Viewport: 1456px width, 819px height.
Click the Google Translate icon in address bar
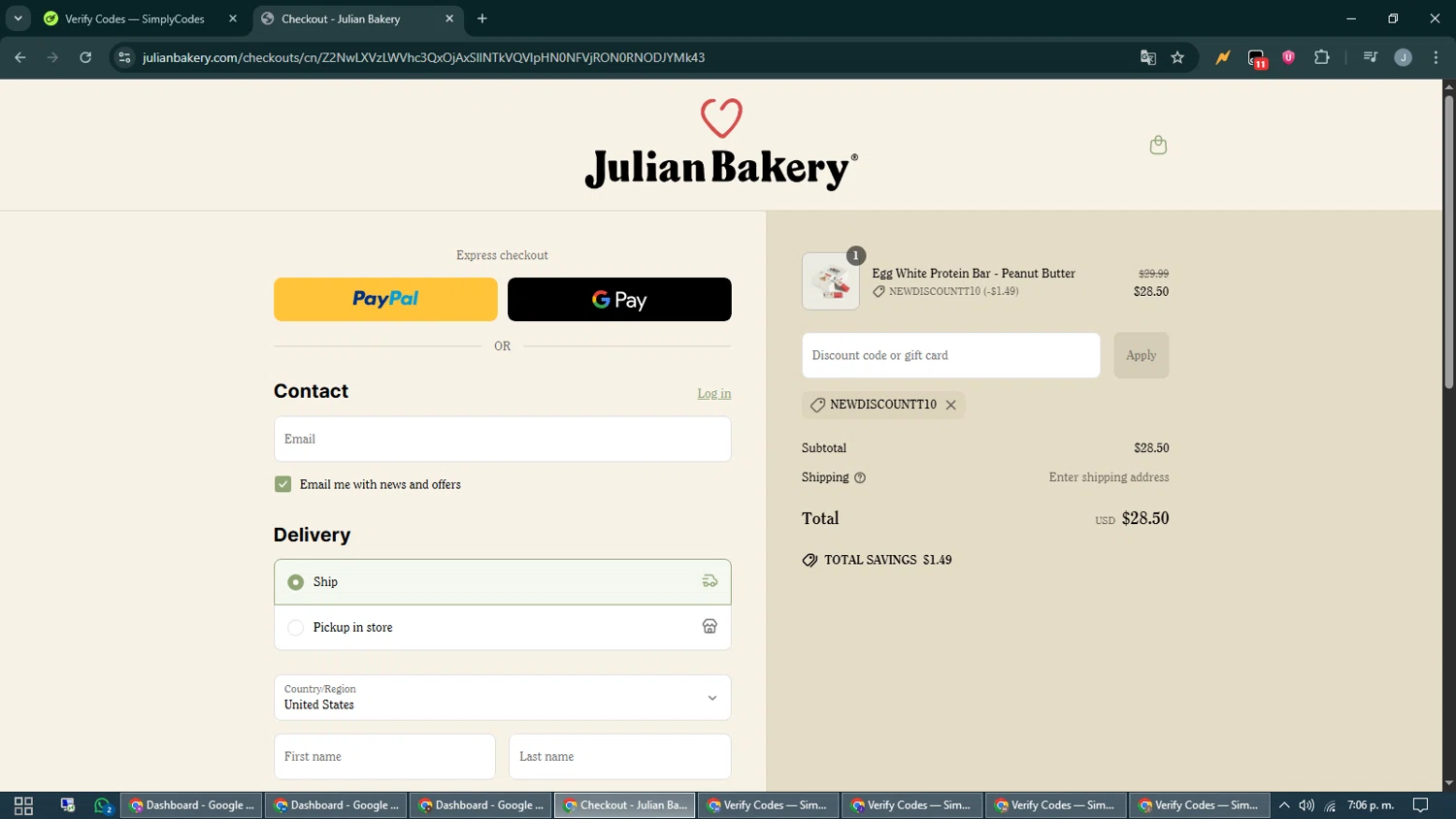[x=1148, y=57]
